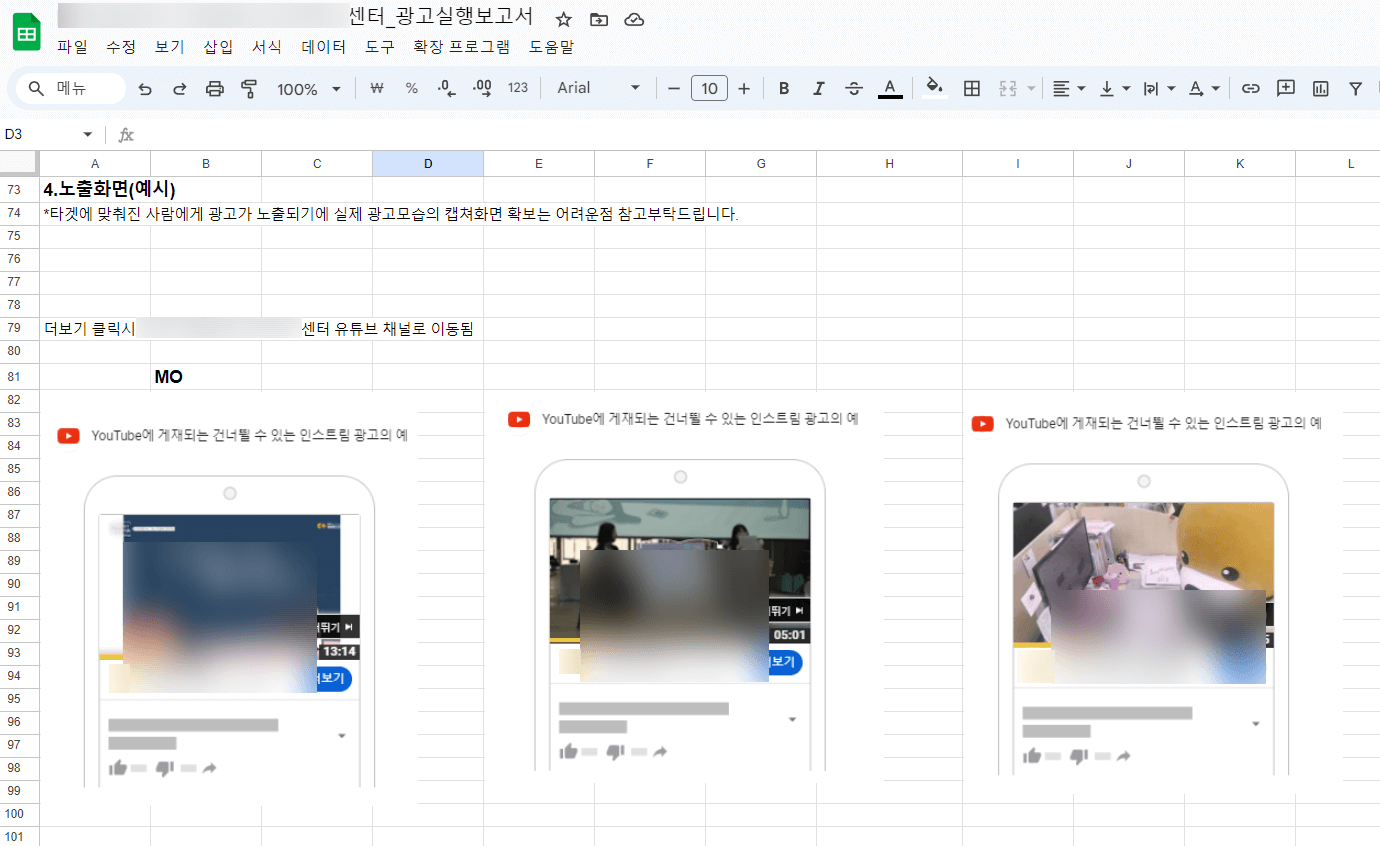
Task: Insert a chart
Action: [1320, 88]
